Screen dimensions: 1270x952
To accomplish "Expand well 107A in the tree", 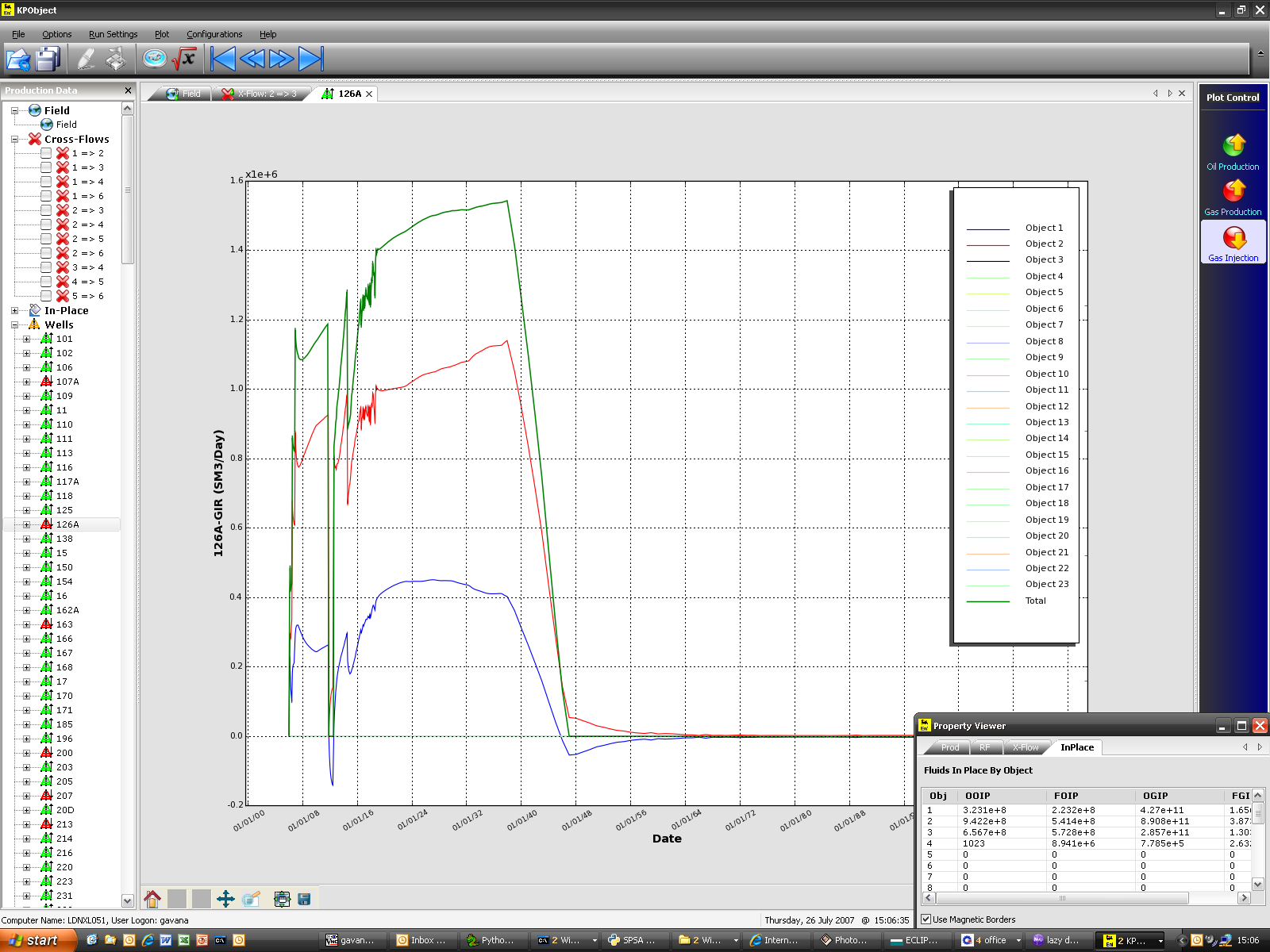I will (26, 382).
